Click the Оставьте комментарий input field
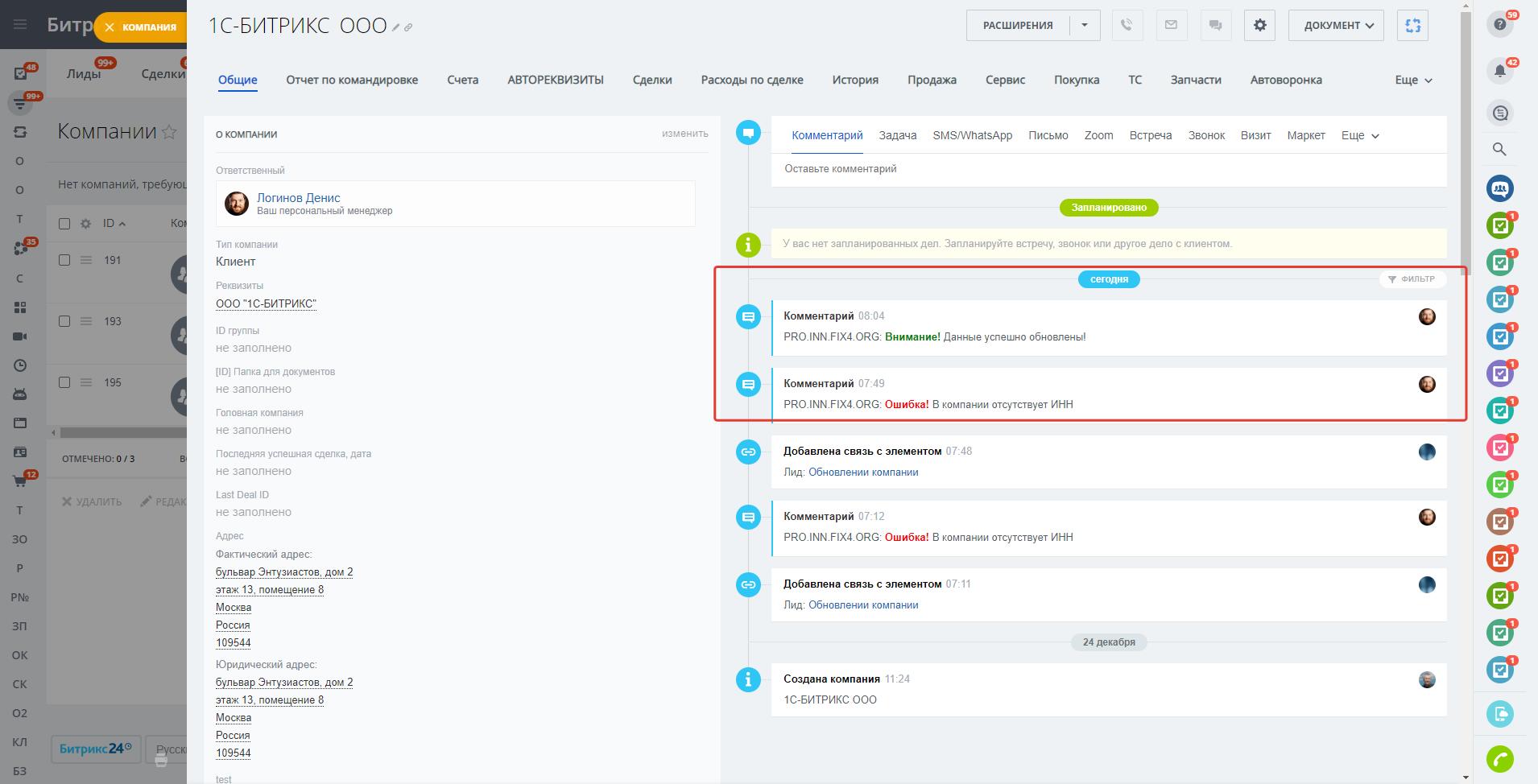This screenshot has height=784, width=1538. (x=1109, y=169)
